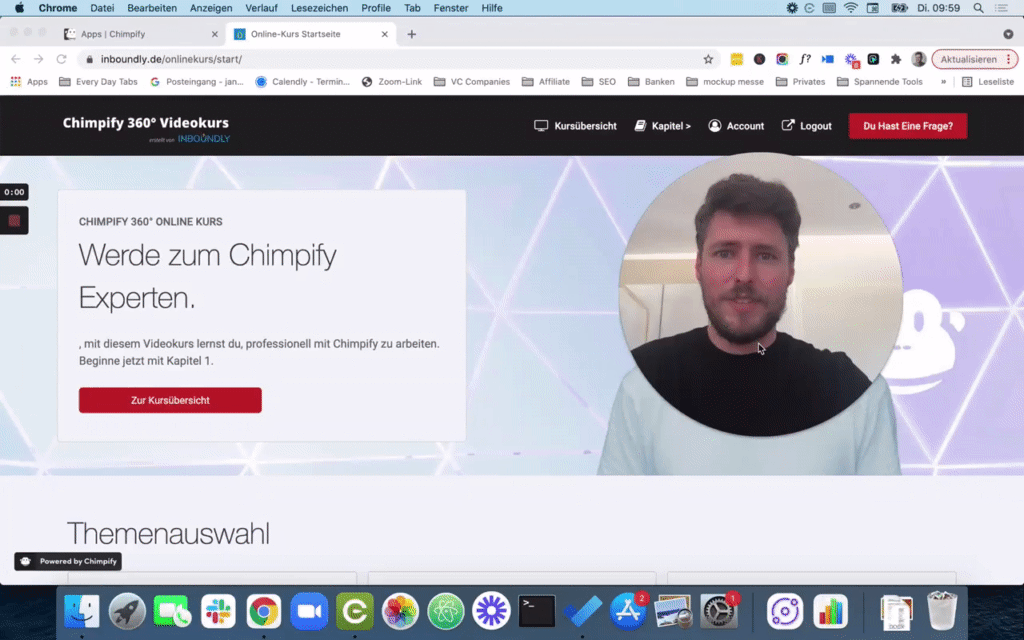Viewport: 1024px width, 640px height.
Task: Click the Loom sunburst extension icon
Action: pyautogui.click(x=851, y=60)
